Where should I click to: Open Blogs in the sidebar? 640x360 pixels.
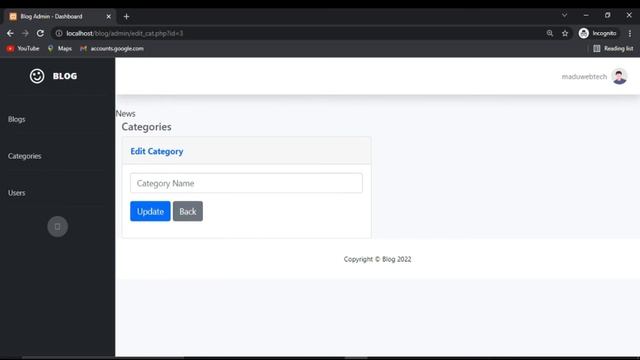(17, 119)
